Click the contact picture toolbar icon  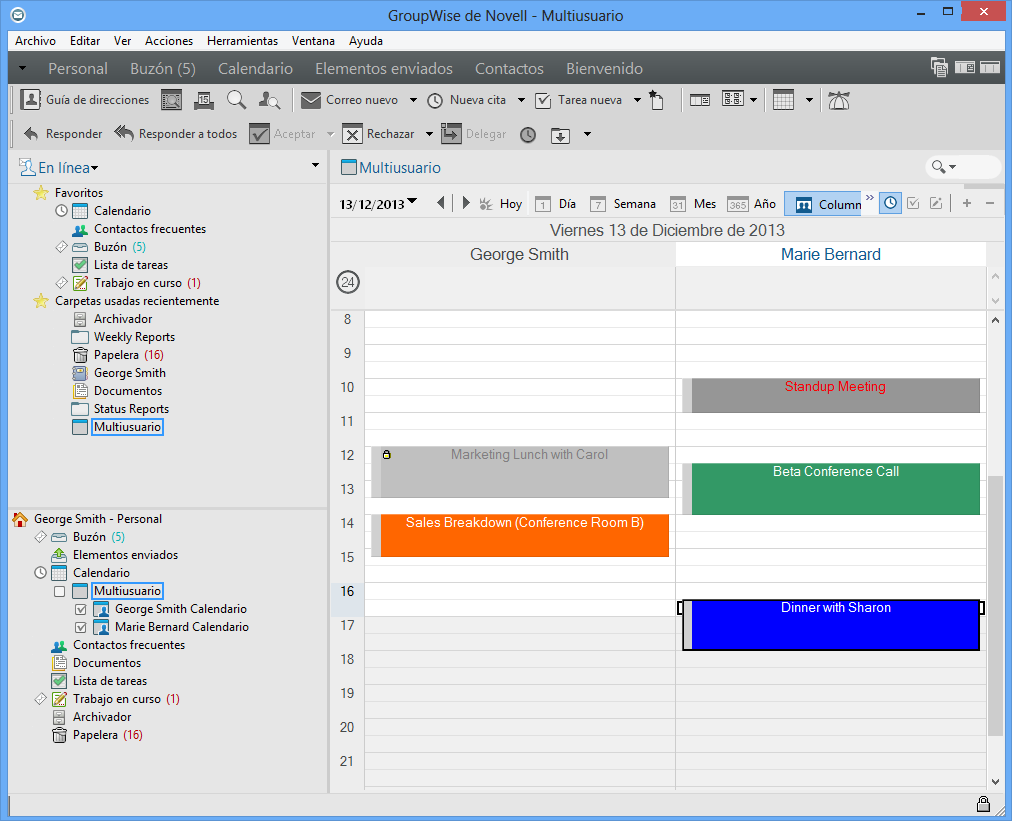tap(171, 100)
